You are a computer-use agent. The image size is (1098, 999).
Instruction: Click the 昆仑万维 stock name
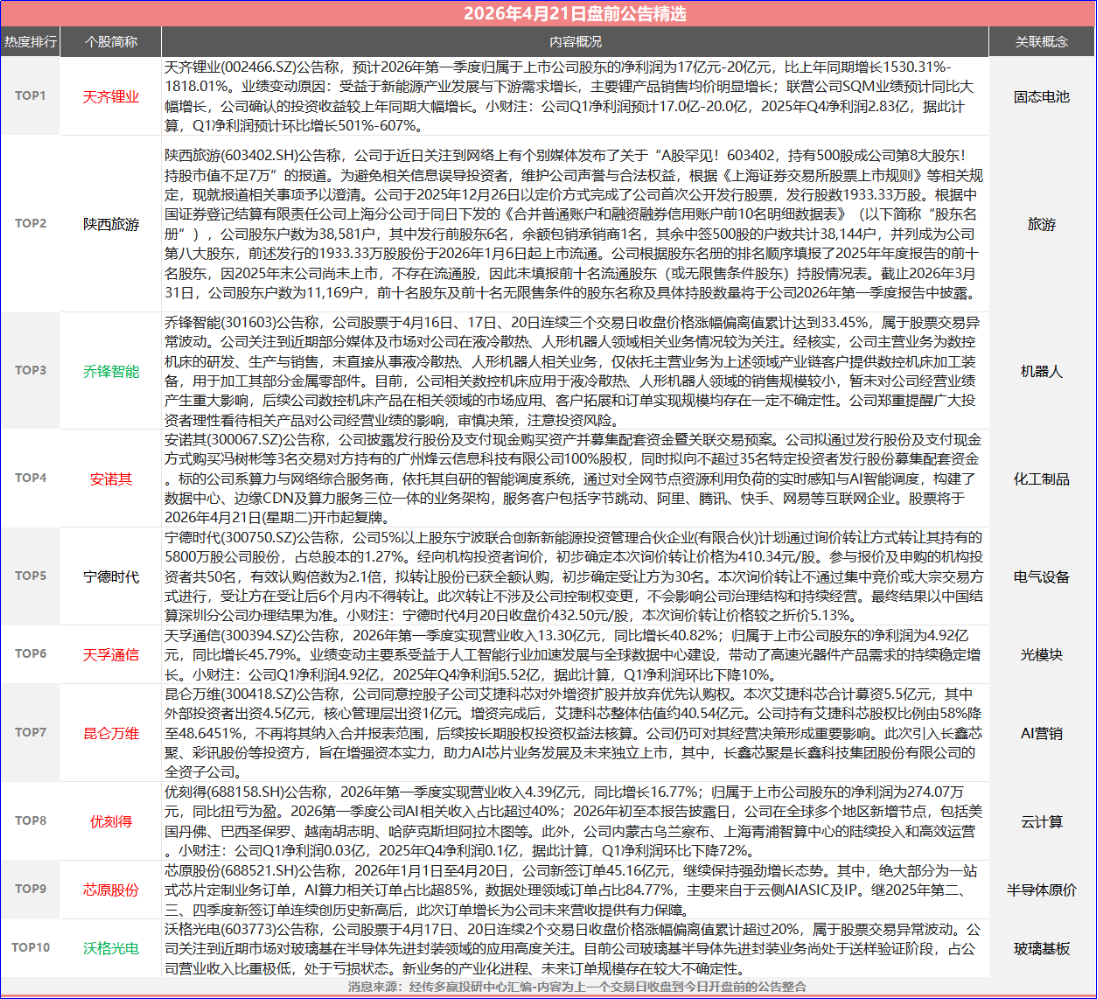111,733
